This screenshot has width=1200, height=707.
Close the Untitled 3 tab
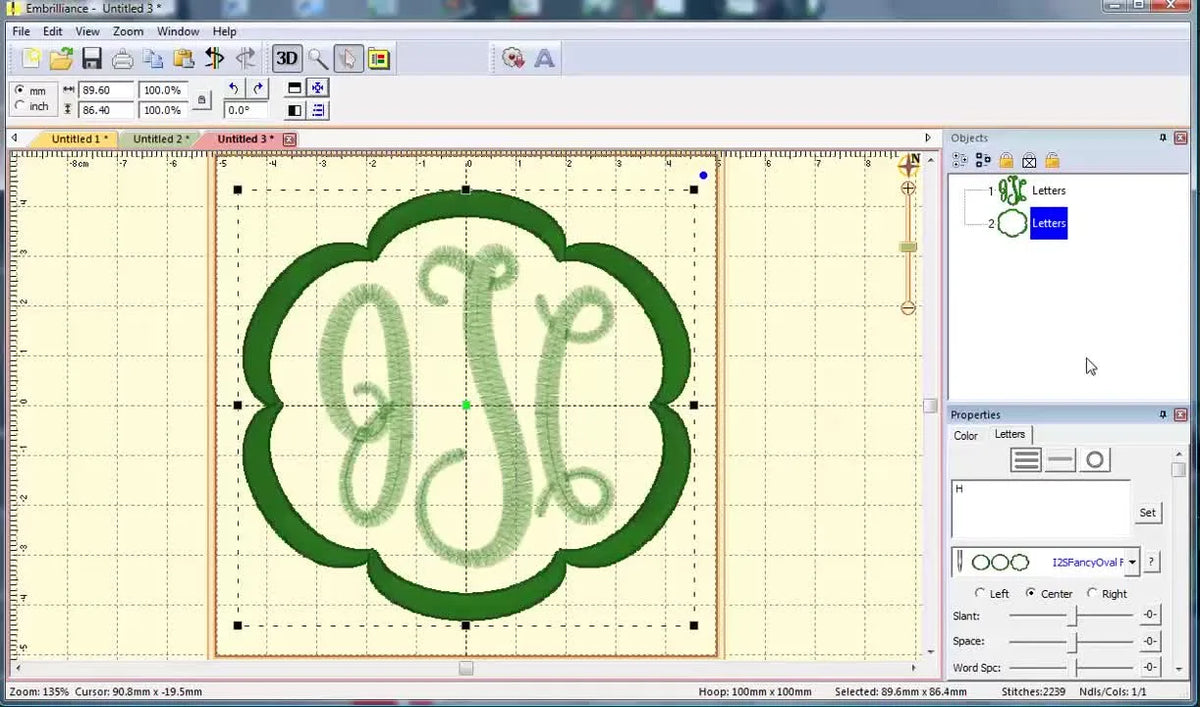(x=289, y=139)
